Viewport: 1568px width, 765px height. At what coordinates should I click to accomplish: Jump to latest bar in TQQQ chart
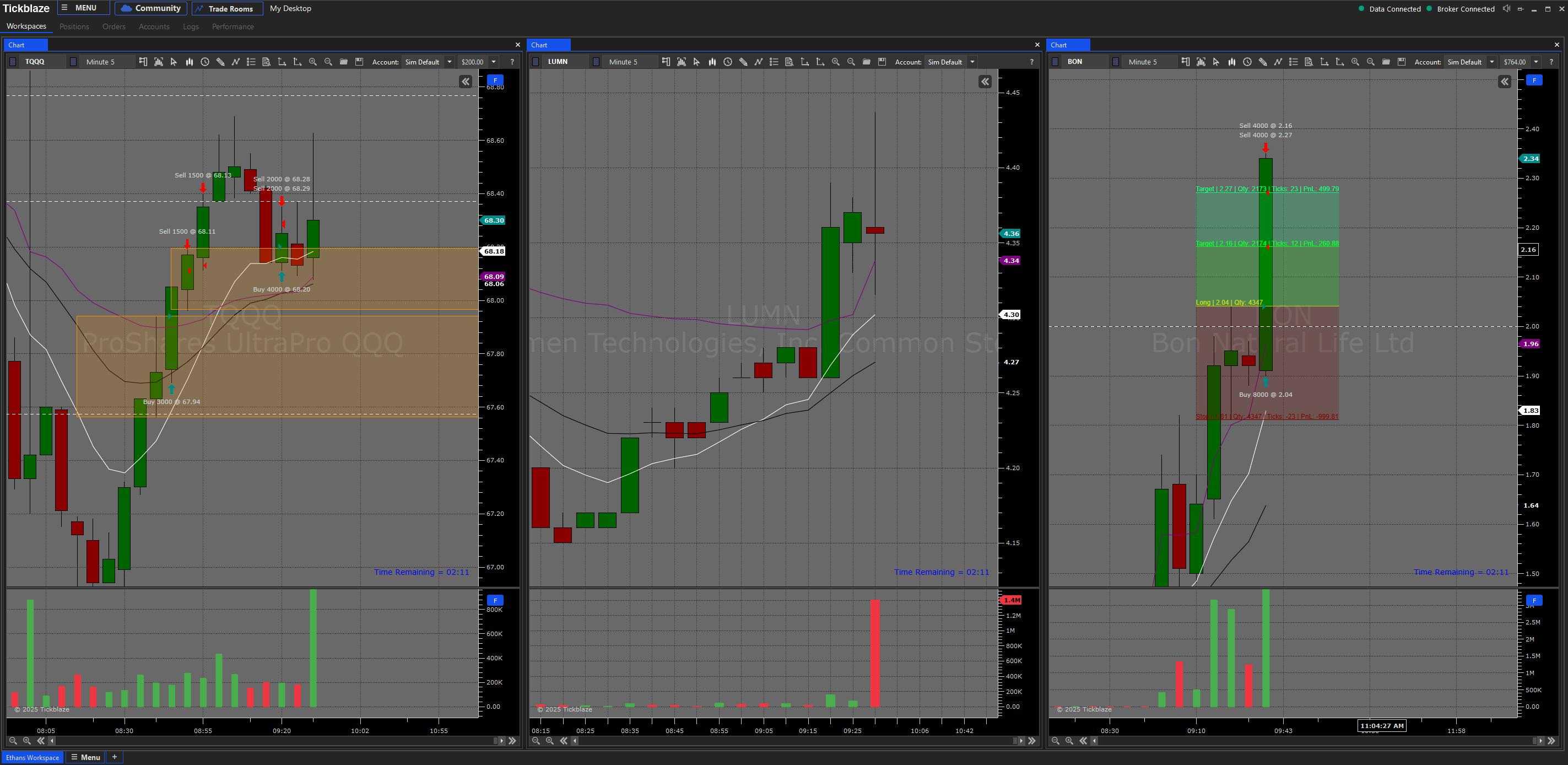(512, 741)
